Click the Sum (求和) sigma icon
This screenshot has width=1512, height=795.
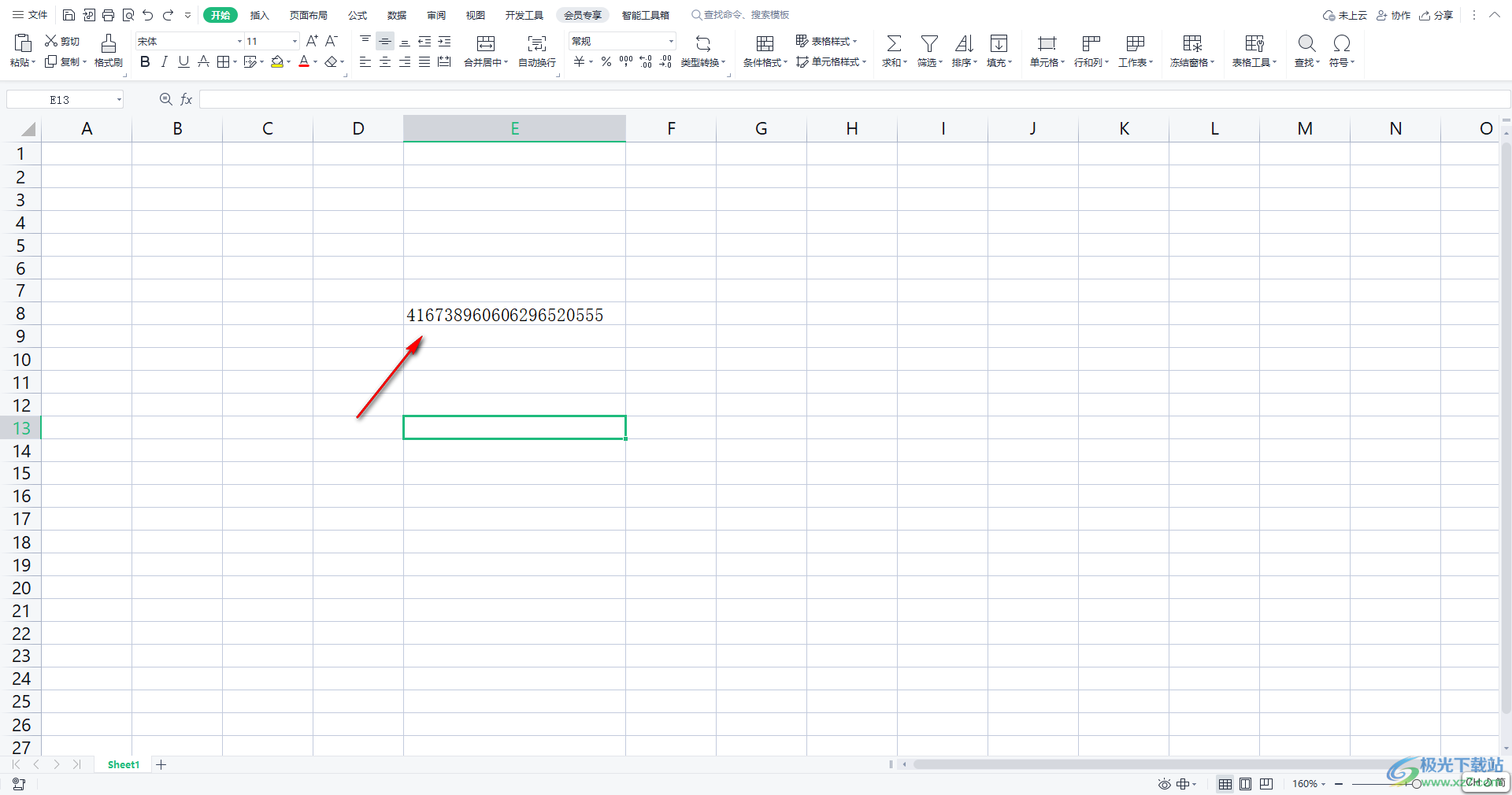coord(894,43)
